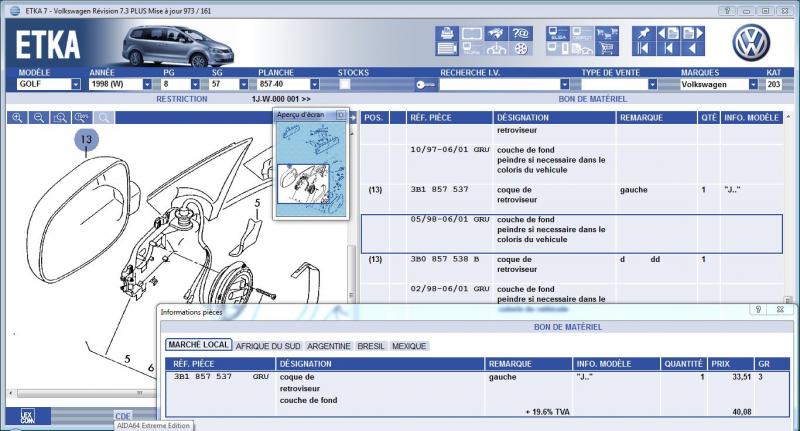The height and width of the screenshot is (431, 800).
Task: Click the Aperçu d'écran thumbnail preview
Action: [311, 168]
